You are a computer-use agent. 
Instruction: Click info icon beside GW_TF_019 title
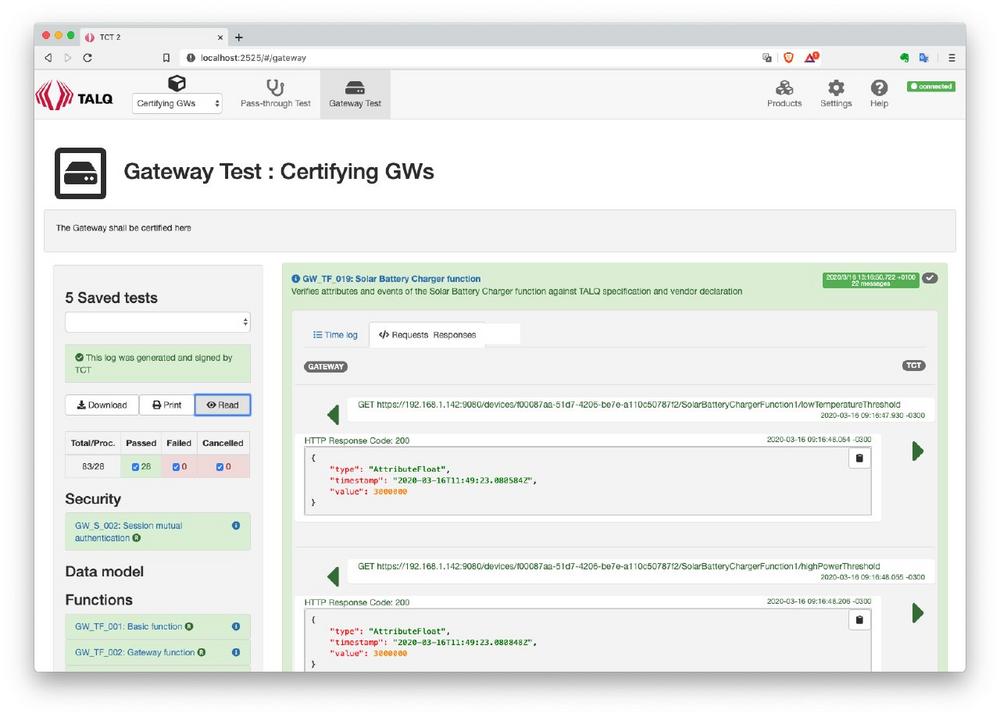[x=295, y=279]
